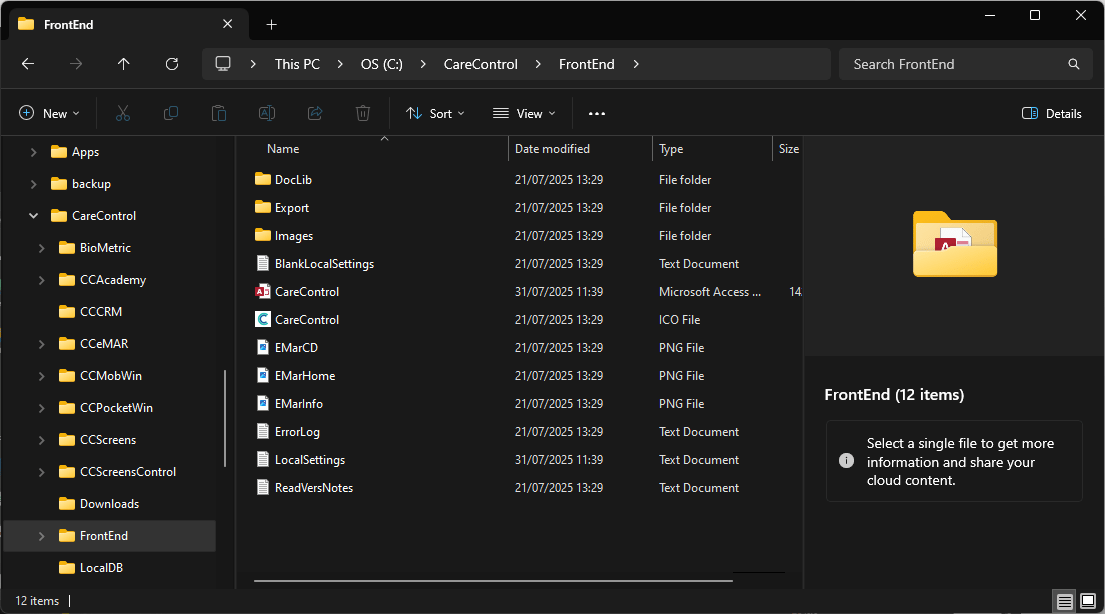Image resolution: width=1105 pixels, height=614 pixels.
Task: Select CCCRM folder in the tree
Action: [x=101, y=312]
